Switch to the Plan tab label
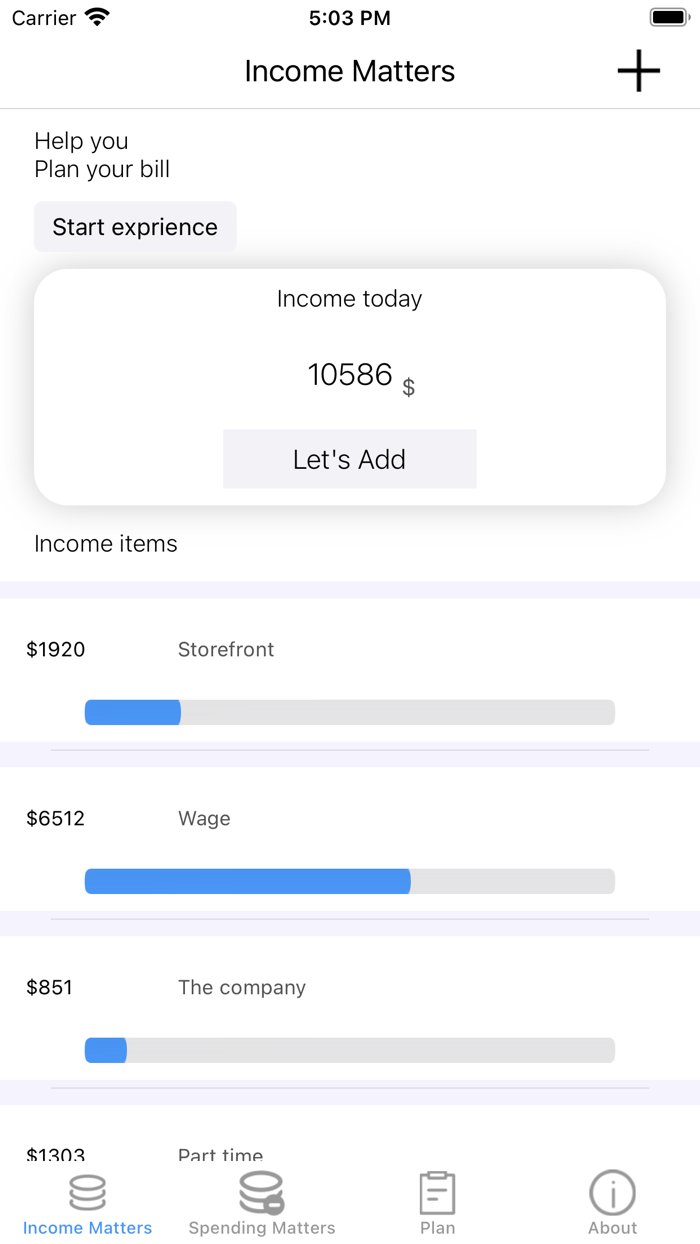 (x=437, y=1228)
